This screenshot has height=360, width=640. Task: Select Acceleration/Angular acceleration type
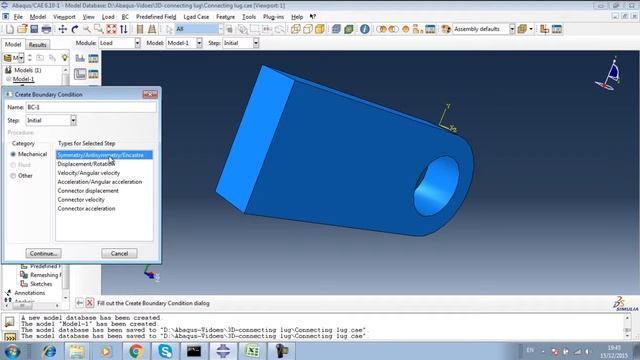click(104, 182)
